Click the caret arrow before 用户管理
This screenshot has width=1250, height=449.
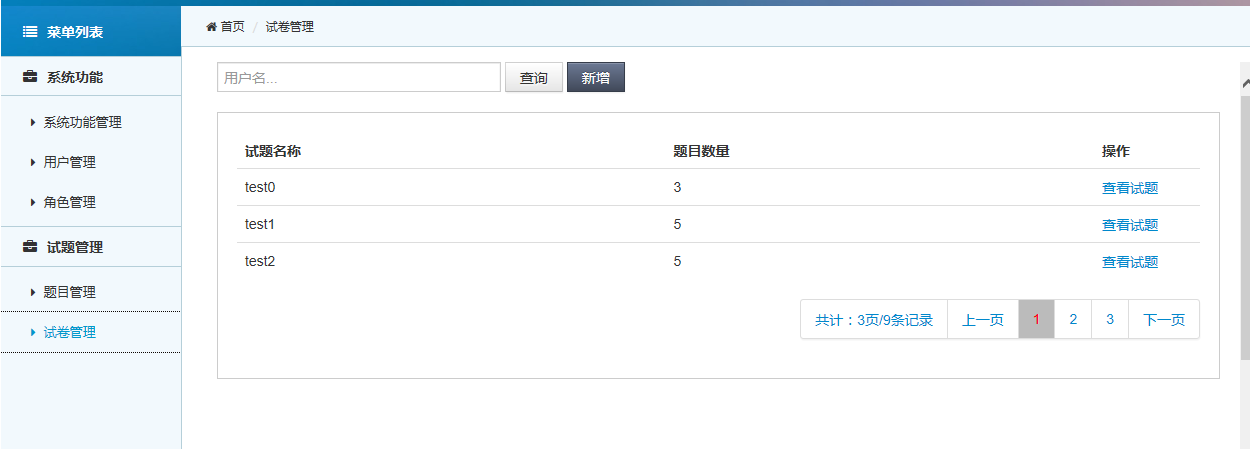click(x=33, y=162)
